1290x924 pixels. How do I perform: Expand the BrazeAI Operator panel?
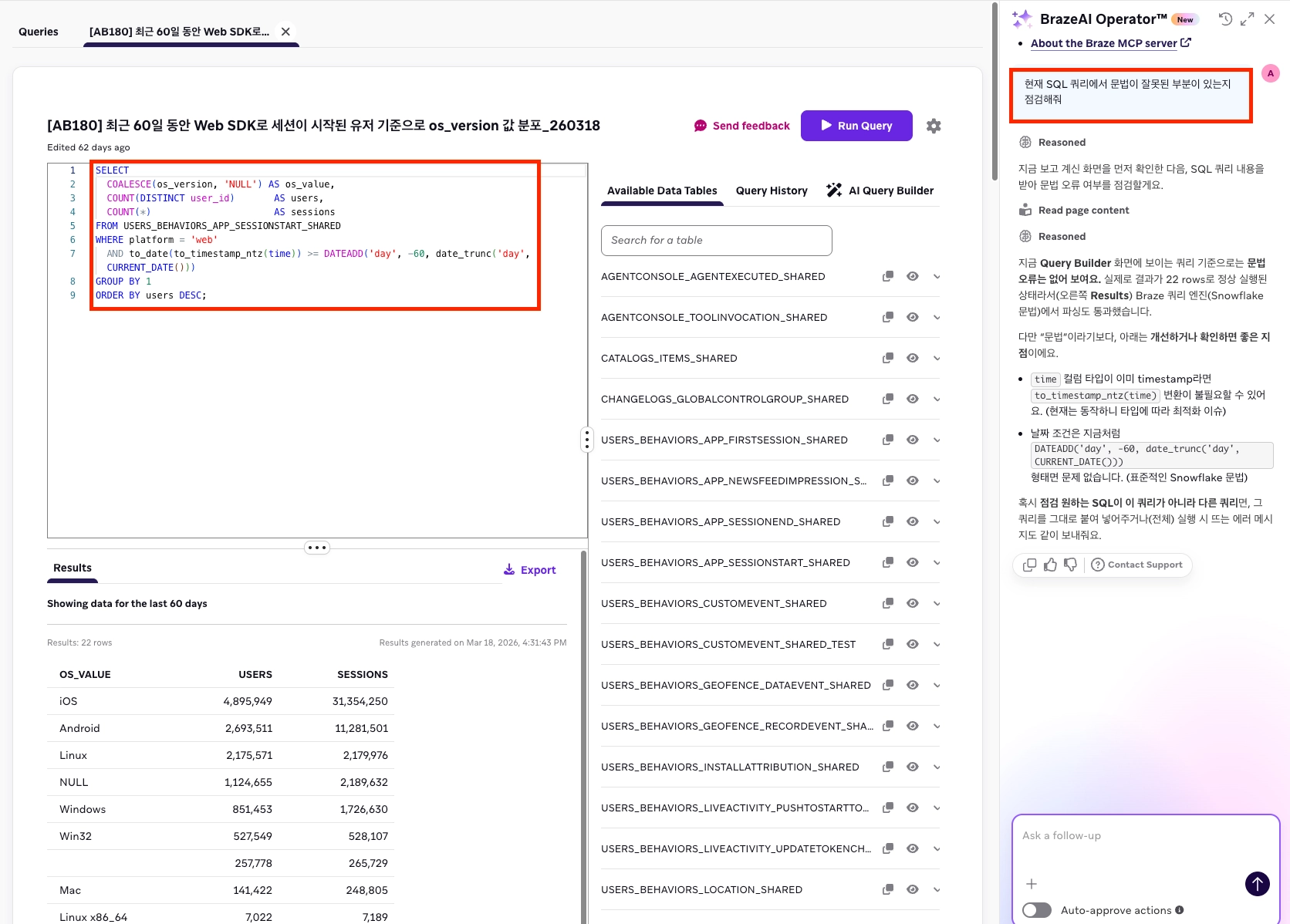[x=1248, y=19]
